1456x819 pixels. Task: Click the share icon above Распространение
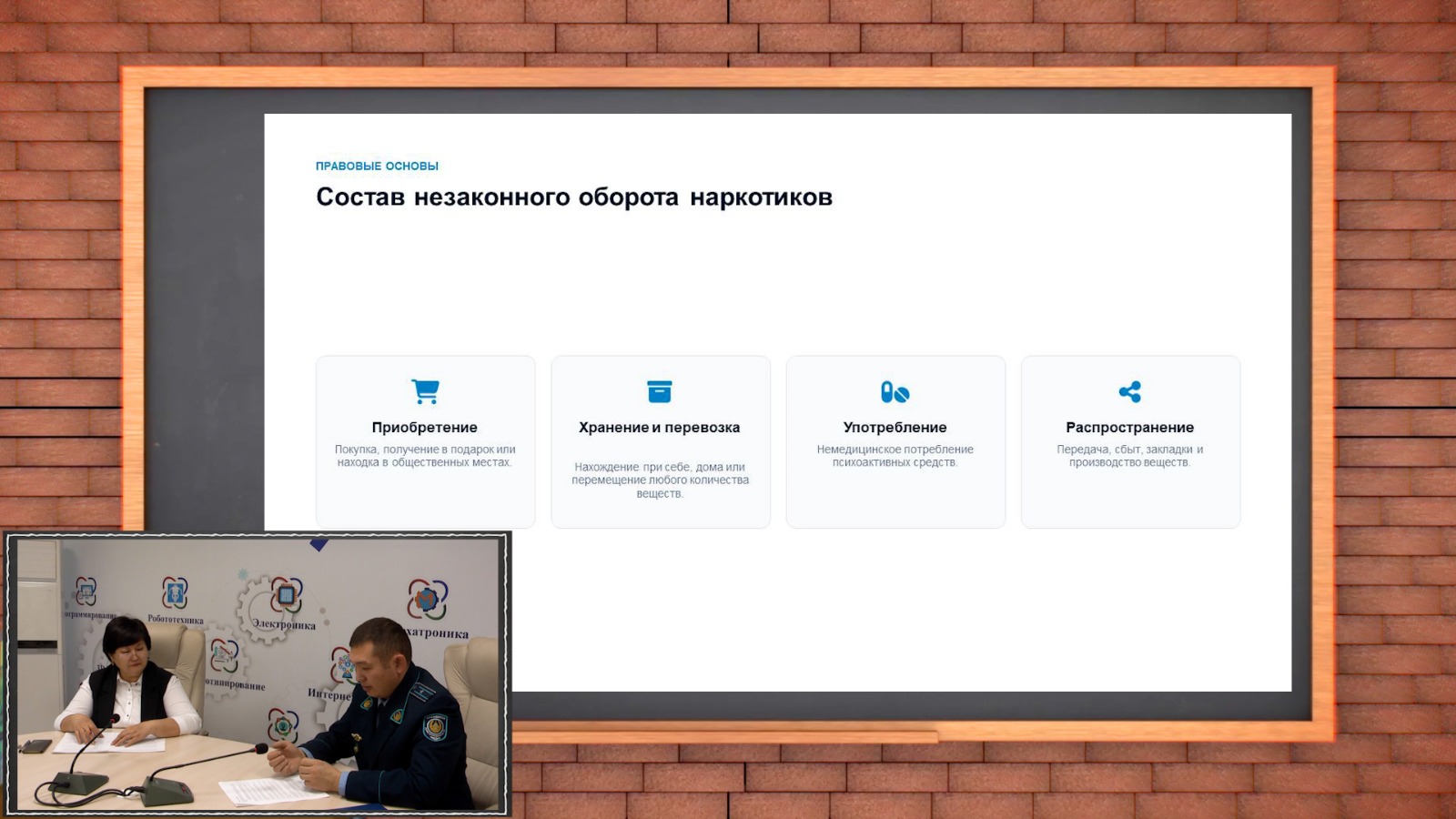[1129, 392]
